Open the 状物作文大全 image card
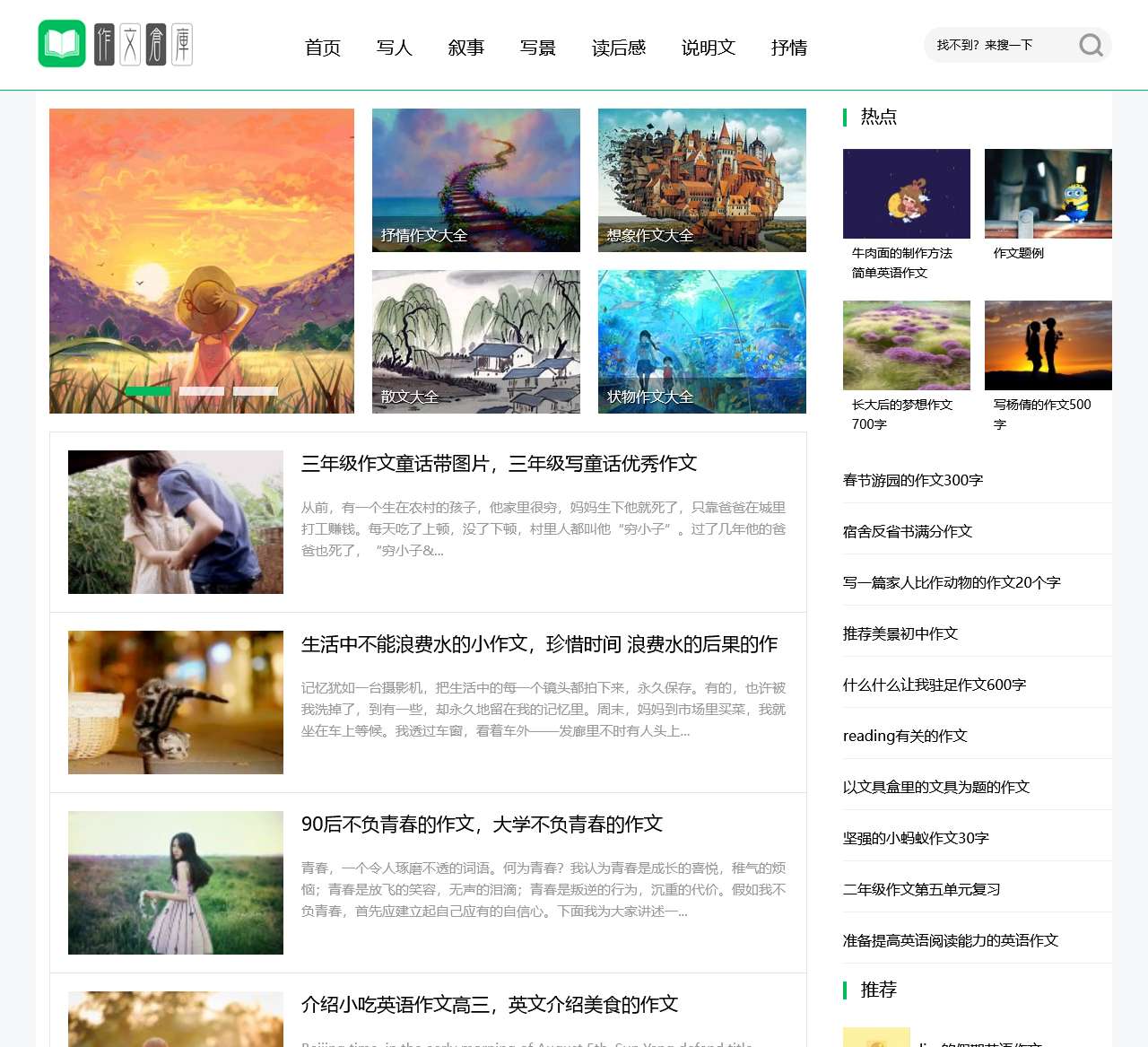This screenshot has width=1148, height=1047. 702,342
